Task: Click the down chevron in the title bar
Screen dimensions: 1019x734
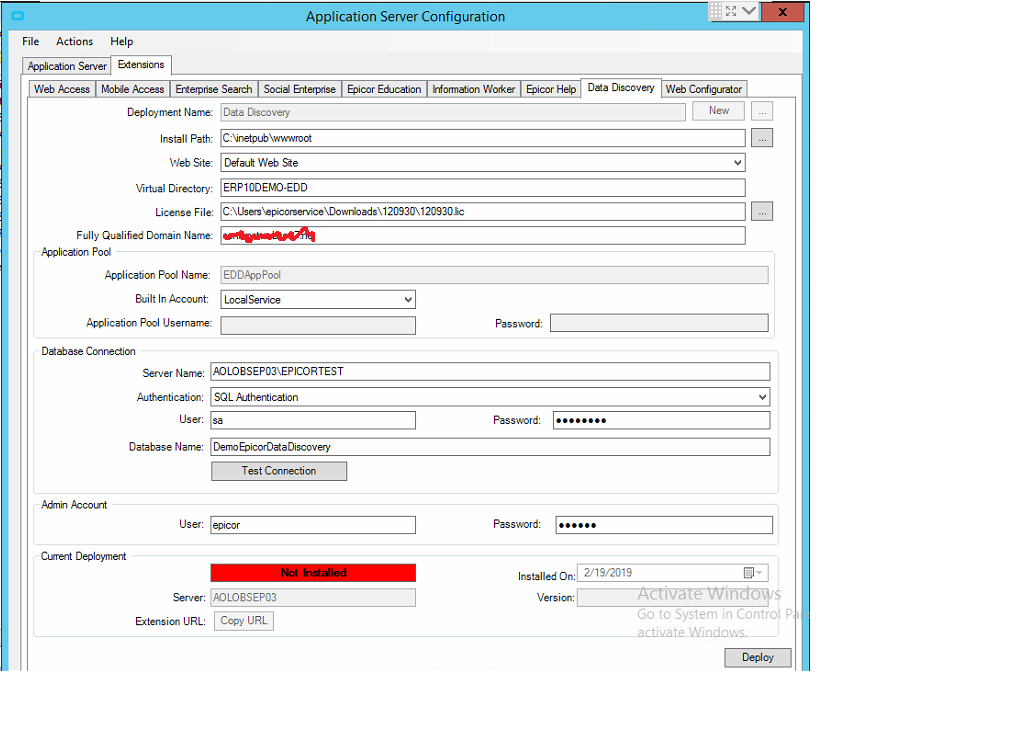Action: click(x=749, y=11)
